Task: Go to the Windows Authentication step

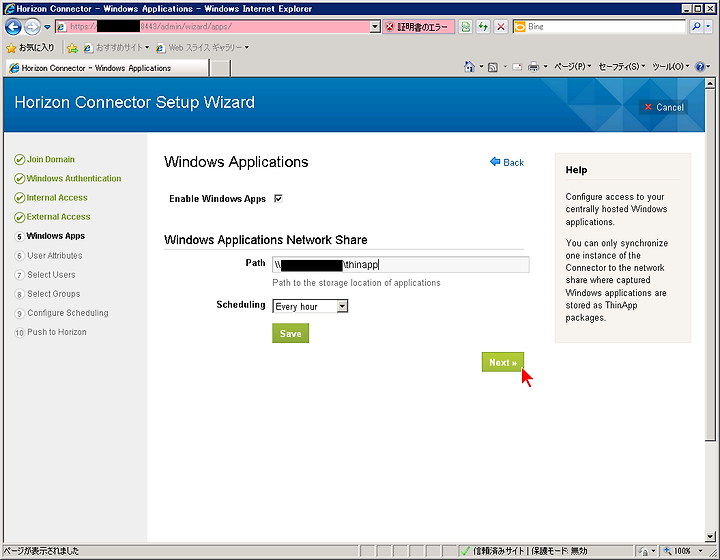Action: coord(73,178)
